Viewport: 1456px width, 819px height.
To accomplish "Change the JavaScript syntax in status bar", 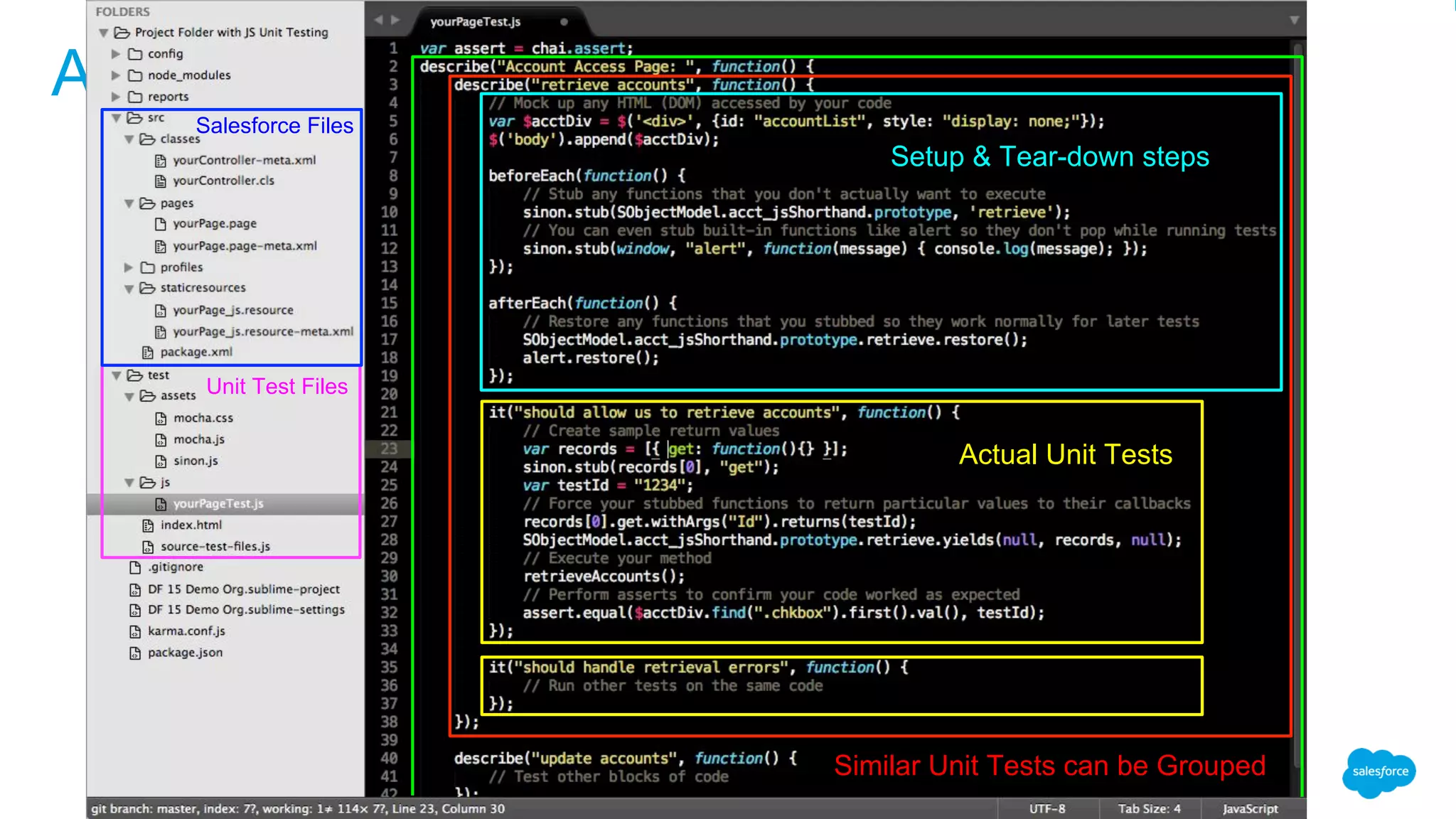I will 1251,809.
